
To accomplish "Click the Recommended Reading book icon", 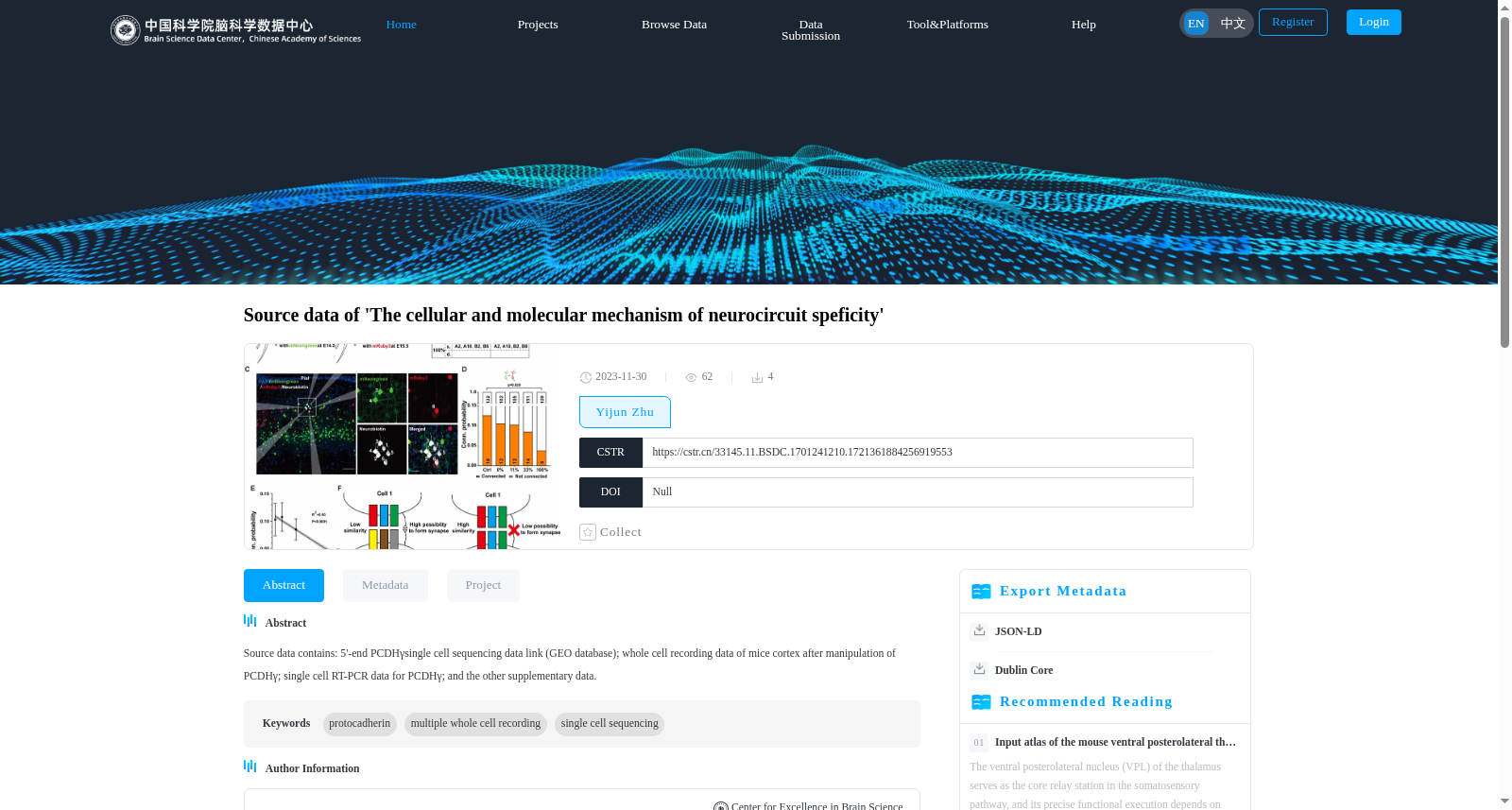I will 981,702.
